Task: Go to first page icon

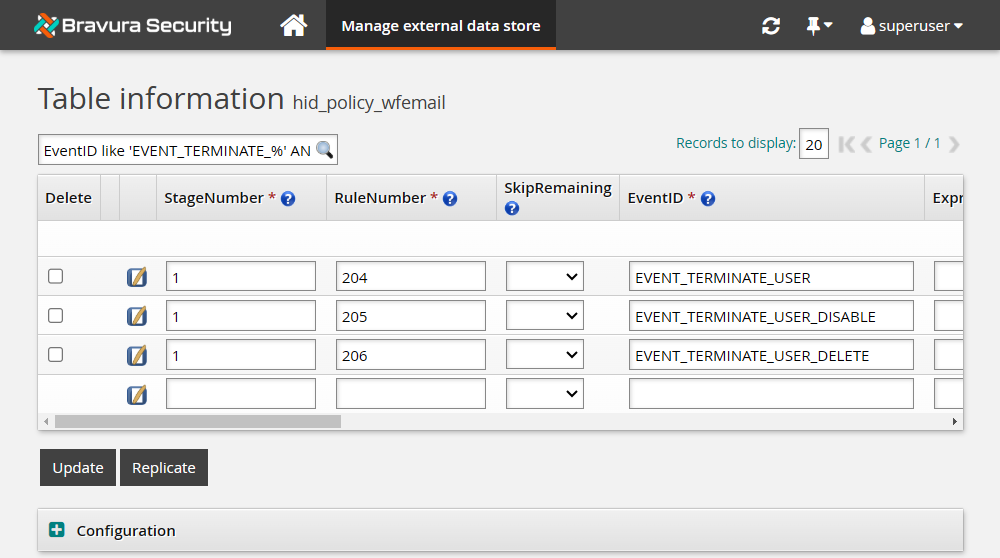Action: click(x=846, y=144)
